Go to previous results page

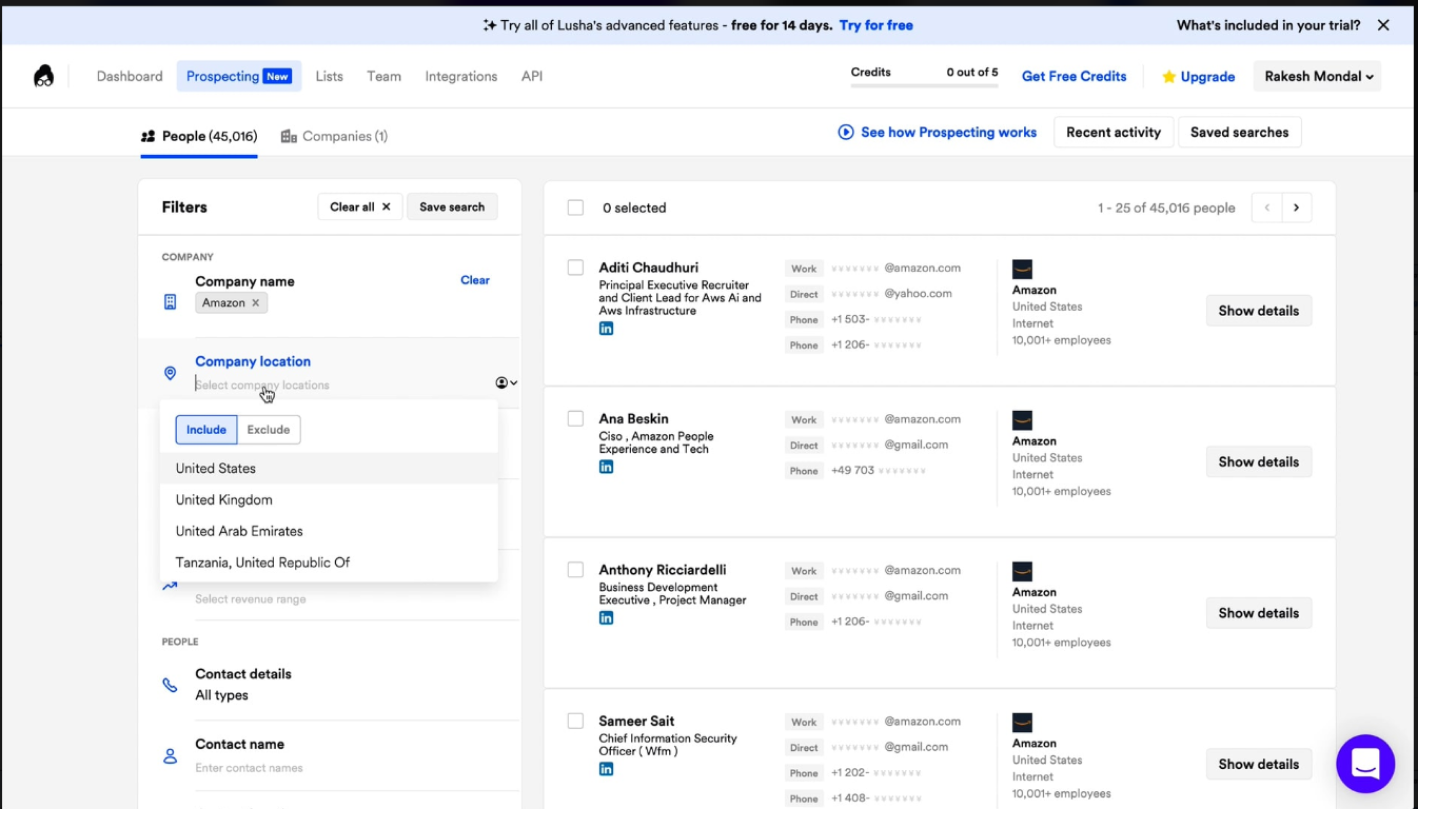click(x=1268, y=208)
